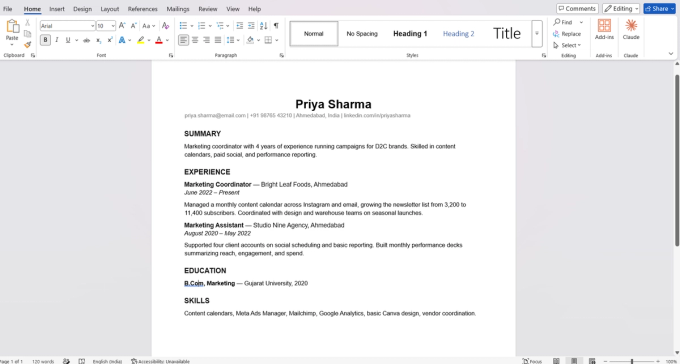
Task: Open Paragraph dialog launcher
Action: (282, 56)
